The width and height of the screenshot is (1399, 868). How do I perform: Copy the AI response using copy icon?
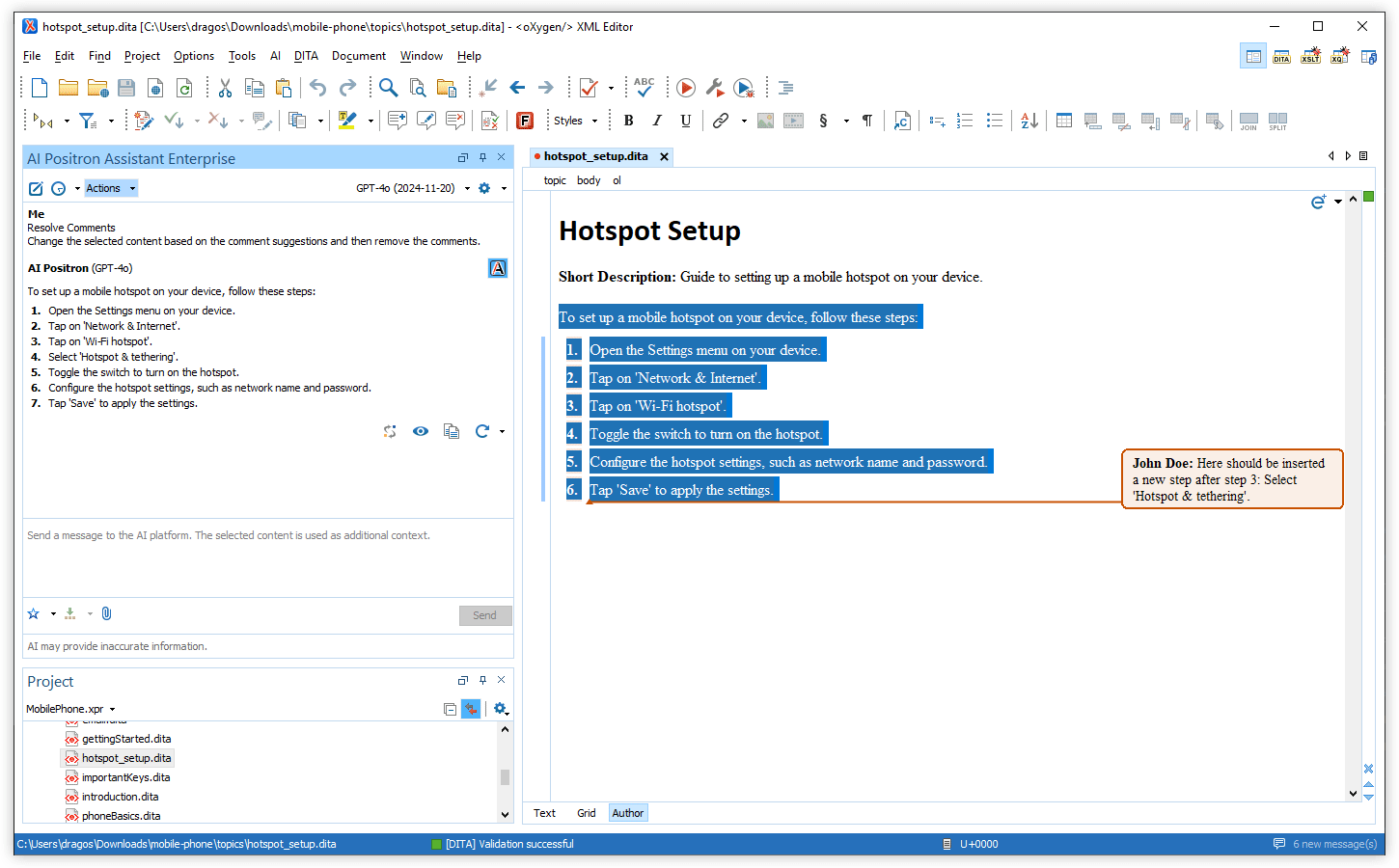pyautogui.click(x=452, y=431)
